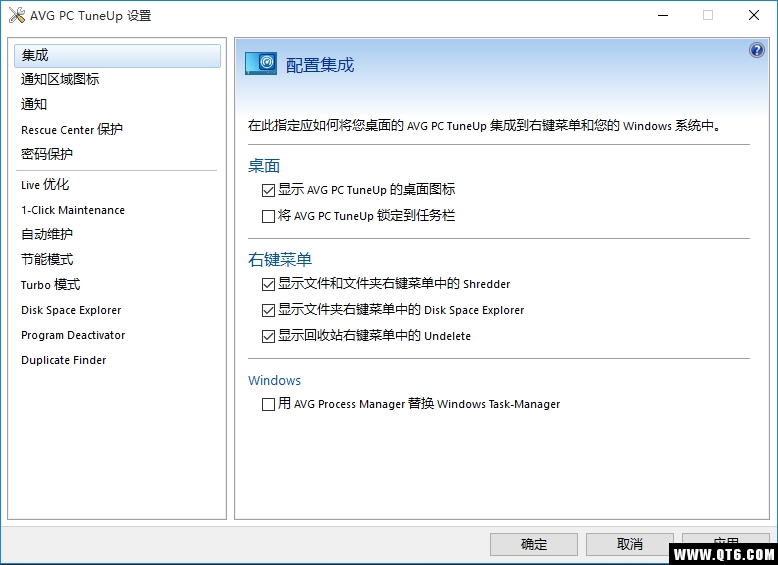This screenshot has height=565, width=778.
Task: Open the 通知 settings page
Action: coord(34,104)
